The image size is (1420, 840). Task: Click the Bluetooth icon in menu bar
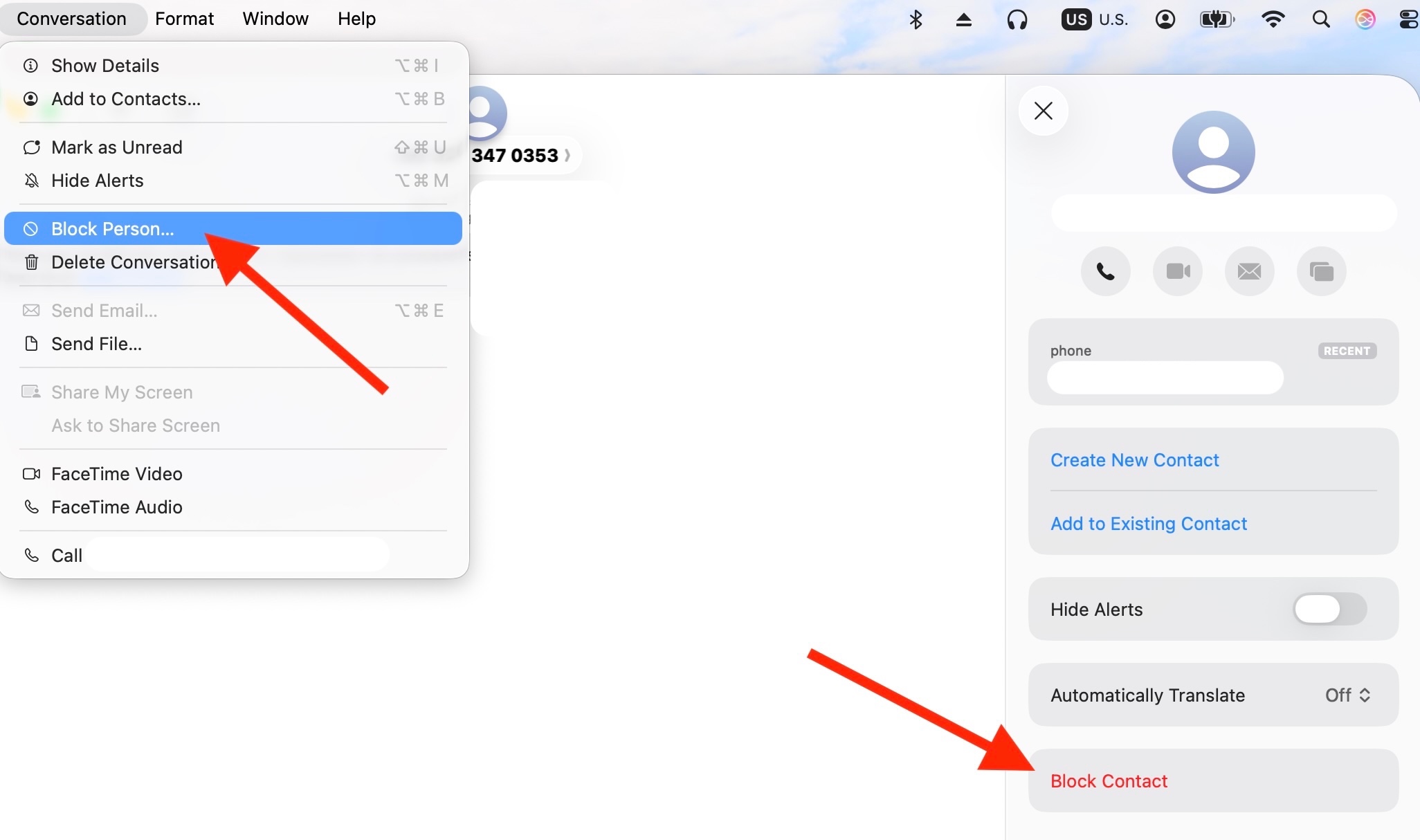tap(916, 19)
